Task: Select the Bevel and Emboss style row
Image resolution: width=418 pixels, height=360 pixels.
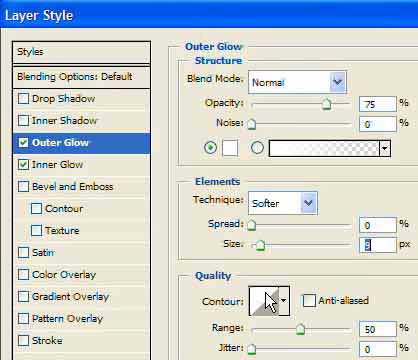Action: 81,187
